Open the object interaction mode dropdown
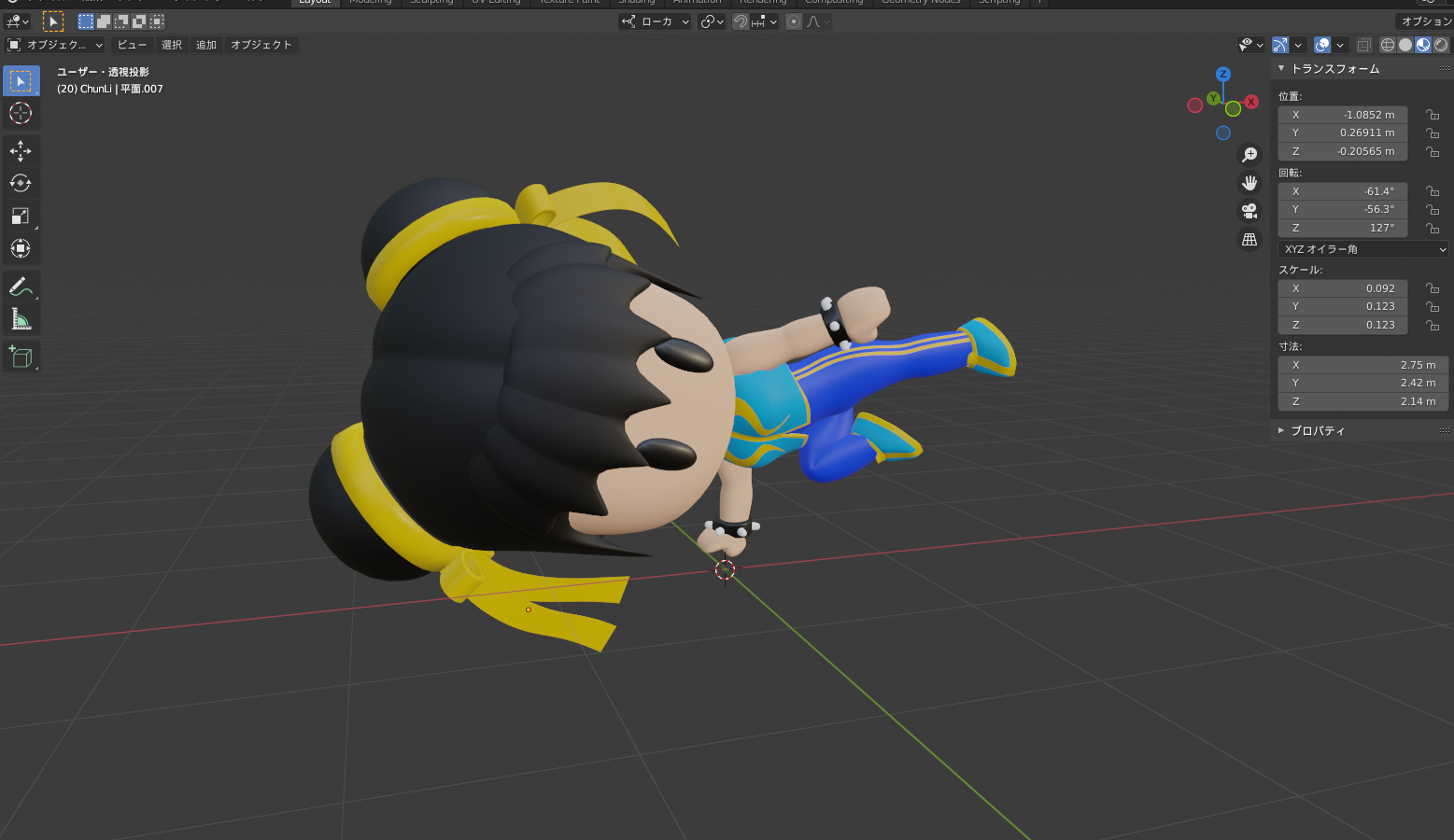Viewport: 1454px width, 840px height. pyautogui.click(x=55, y=45)
